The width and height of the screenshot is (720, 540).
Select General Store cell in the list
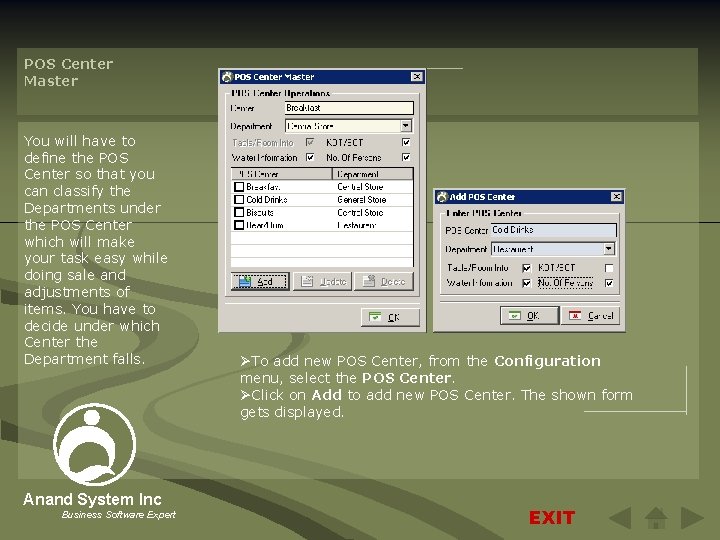pyautogui.click(x=362, y=200)
